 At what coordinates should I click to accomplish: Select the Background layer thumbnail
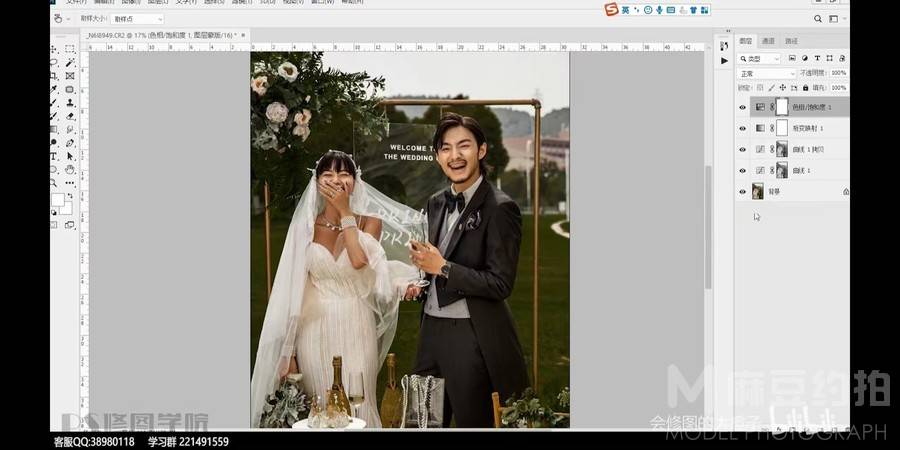click(x=758, y=191)
